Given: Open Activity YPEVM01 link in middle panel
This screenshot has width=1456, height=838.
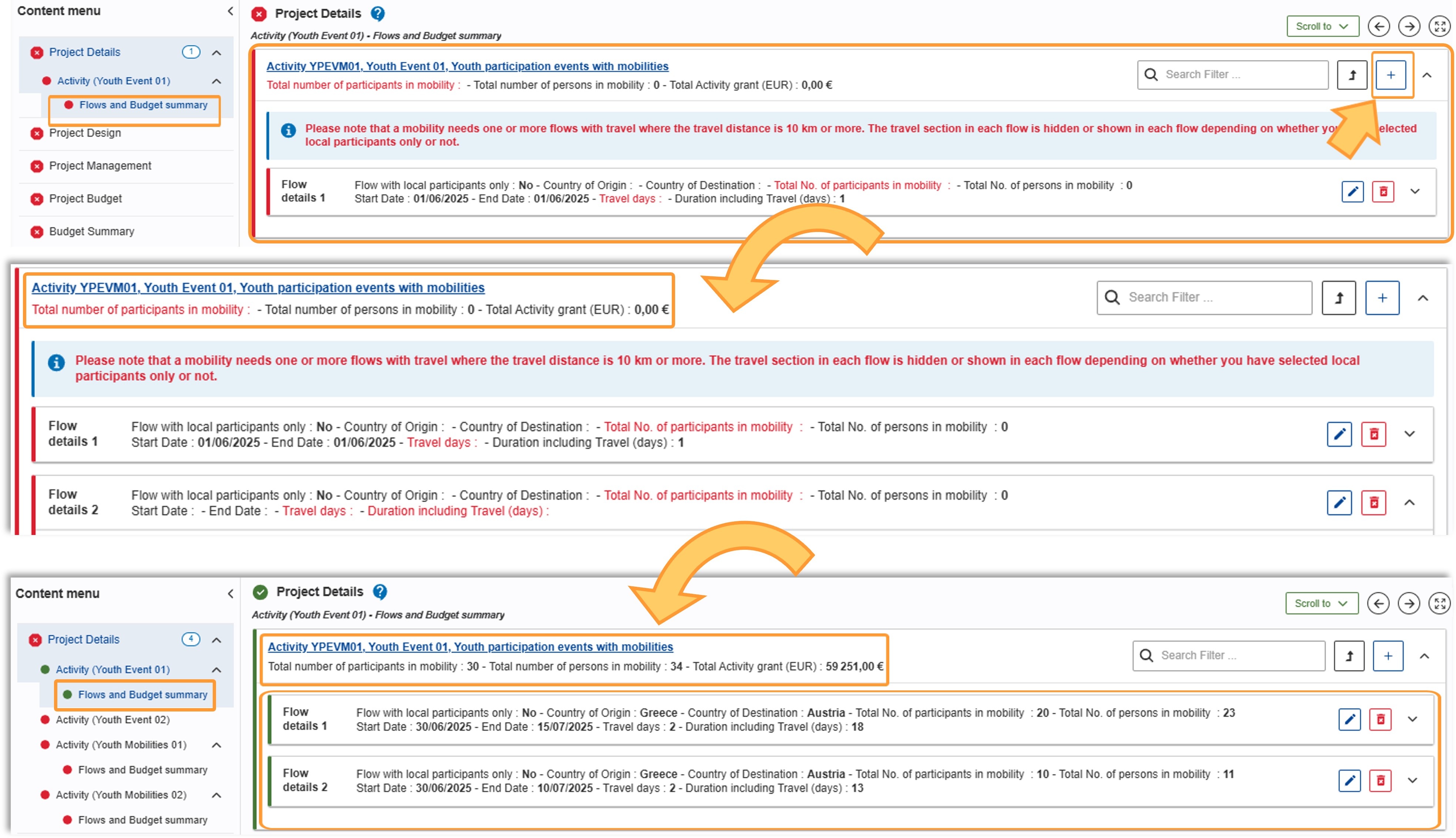Looking at the screenshot, I should 258,288.
